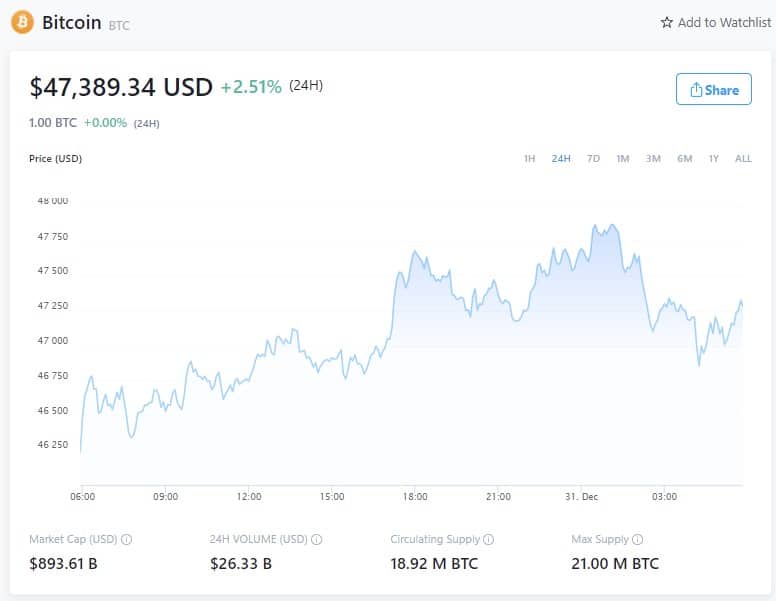776x601 pixels.
Task: Open Market Cap info icon
Action: pyautogui.click(x=127, y=539)
